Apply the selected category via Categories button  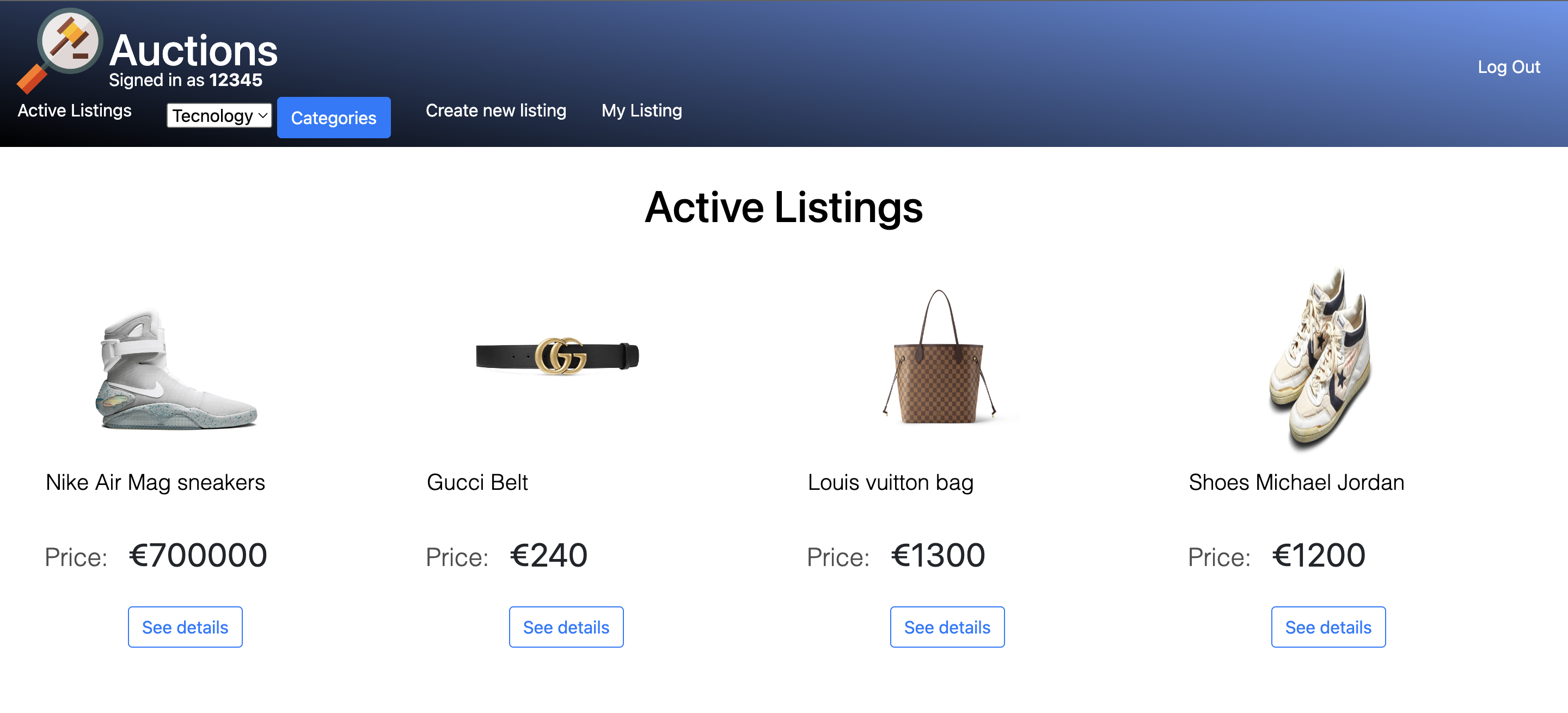click(x=334, y=118)
